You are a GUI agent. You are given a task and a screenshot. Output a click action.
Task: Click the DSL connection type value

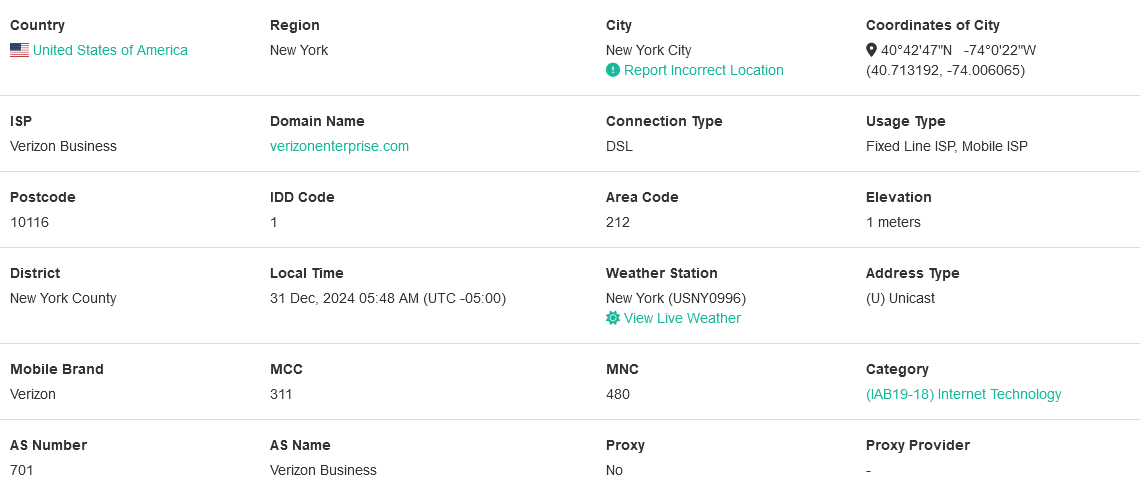click(x=619, y=146)
